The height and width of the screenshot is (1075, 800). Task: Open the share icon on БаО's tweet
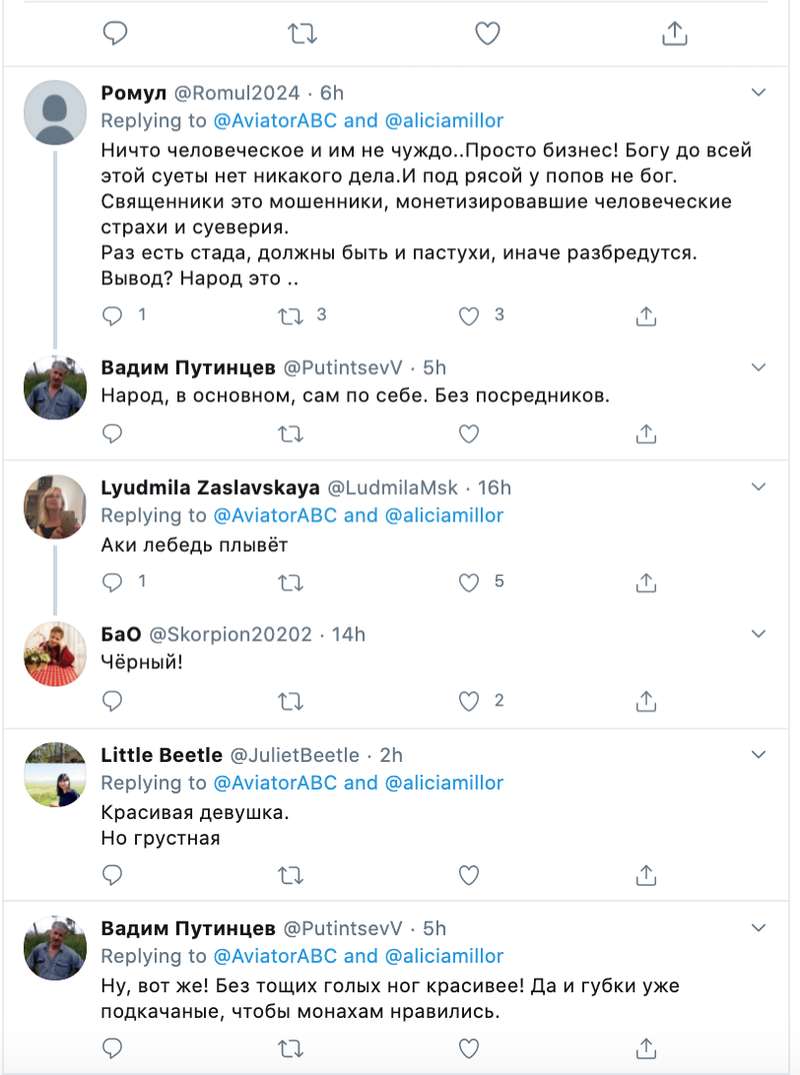(x=646, y=701)
